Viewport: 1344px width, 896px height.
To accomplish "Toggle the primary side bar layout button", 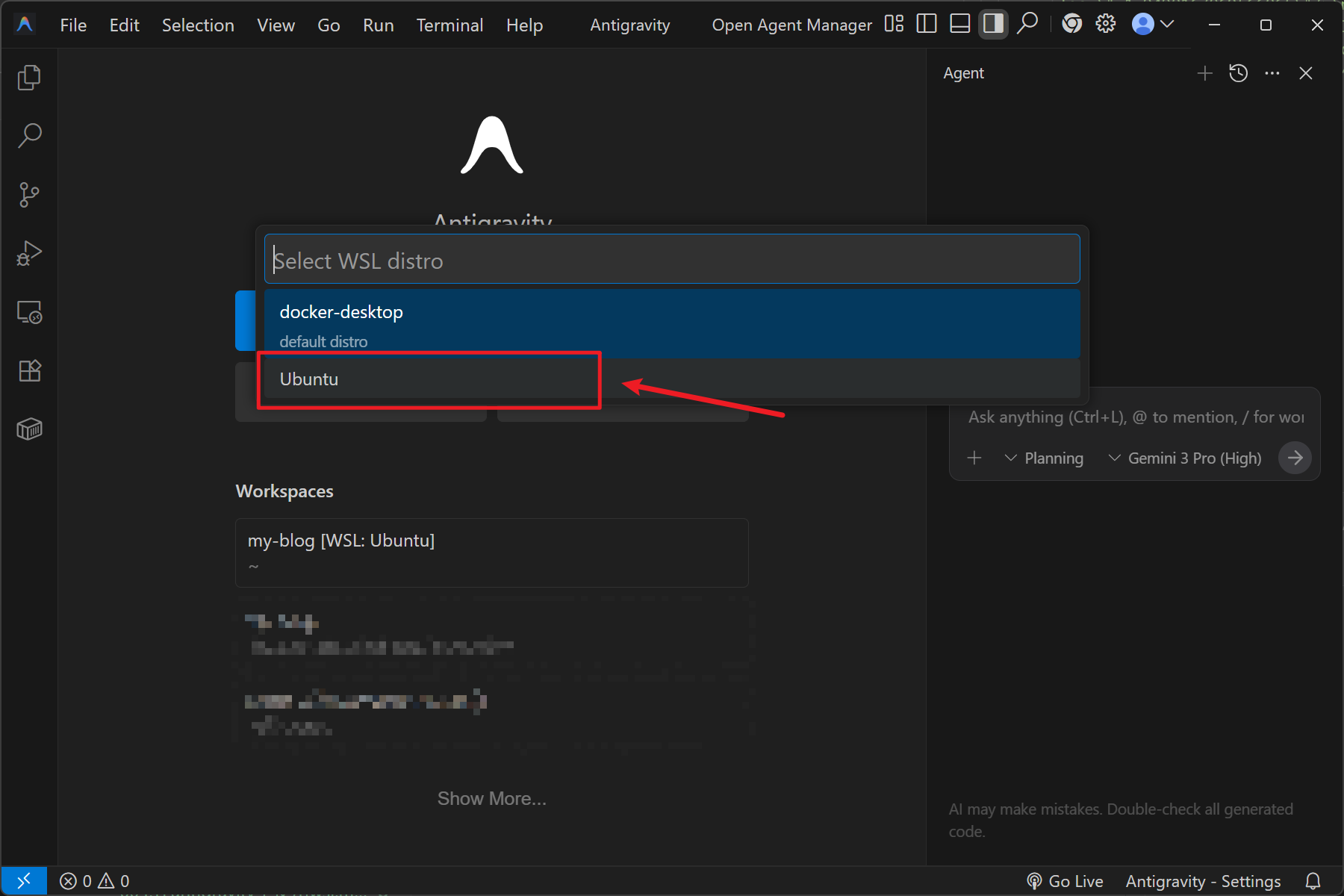I will [x=926, y=25].
